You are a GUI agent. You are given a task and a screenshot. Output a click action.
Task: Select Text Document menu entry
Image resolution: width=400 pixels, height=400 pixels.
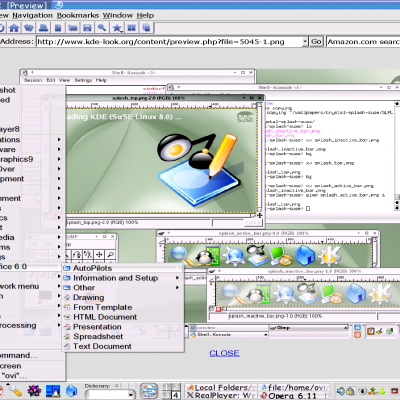pyautogui.click(x=123, y=346)
